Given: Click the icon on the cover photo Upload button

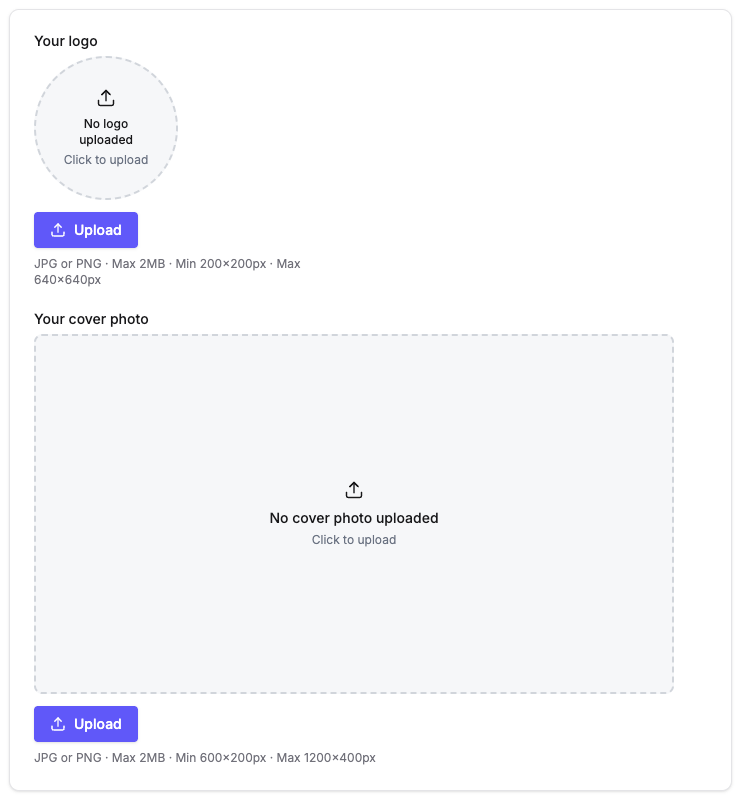Looking at the screenshot, I should (x=58, y=724).
